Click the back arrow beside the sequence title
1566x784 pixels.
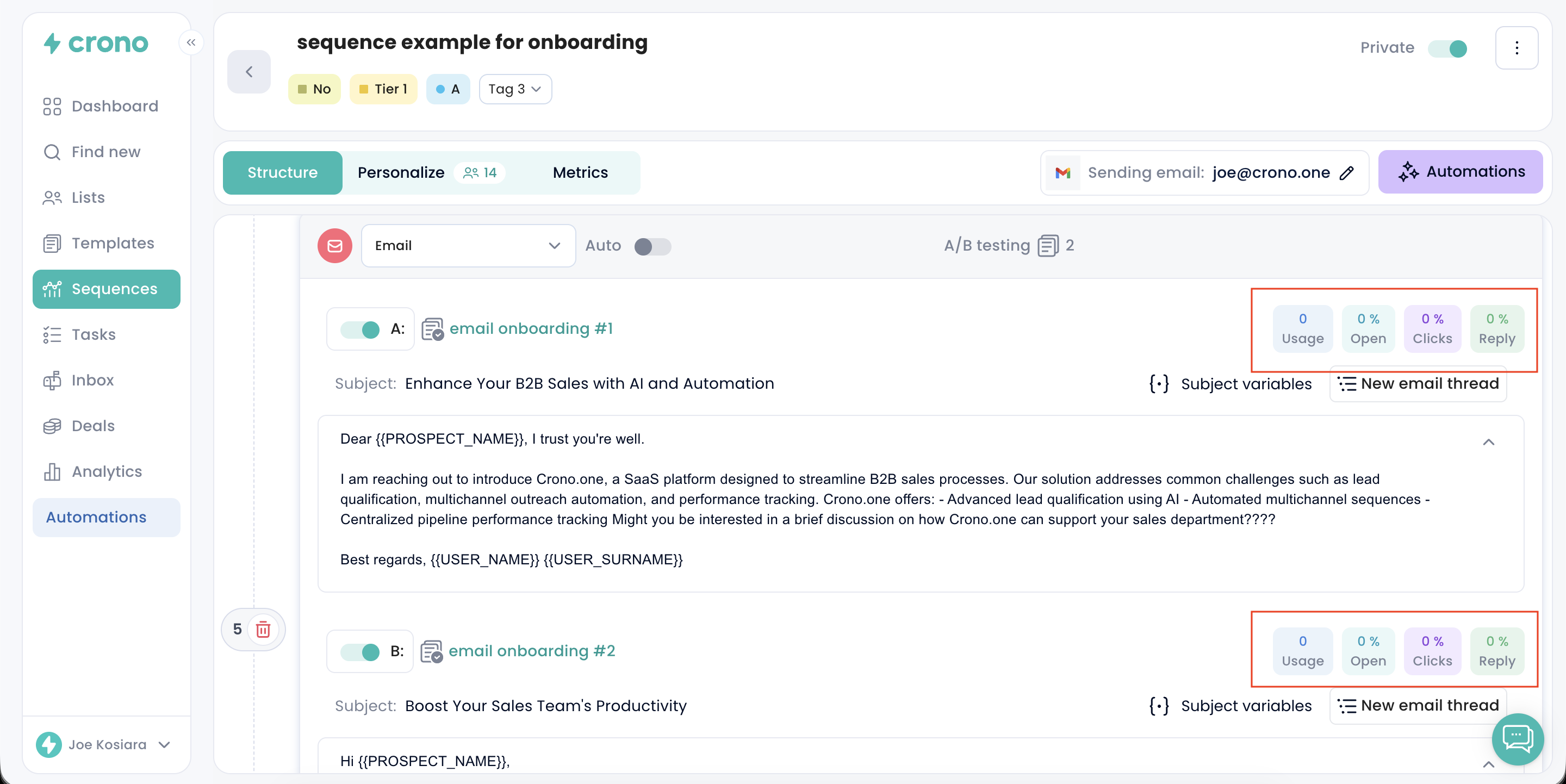click(249, 72)
